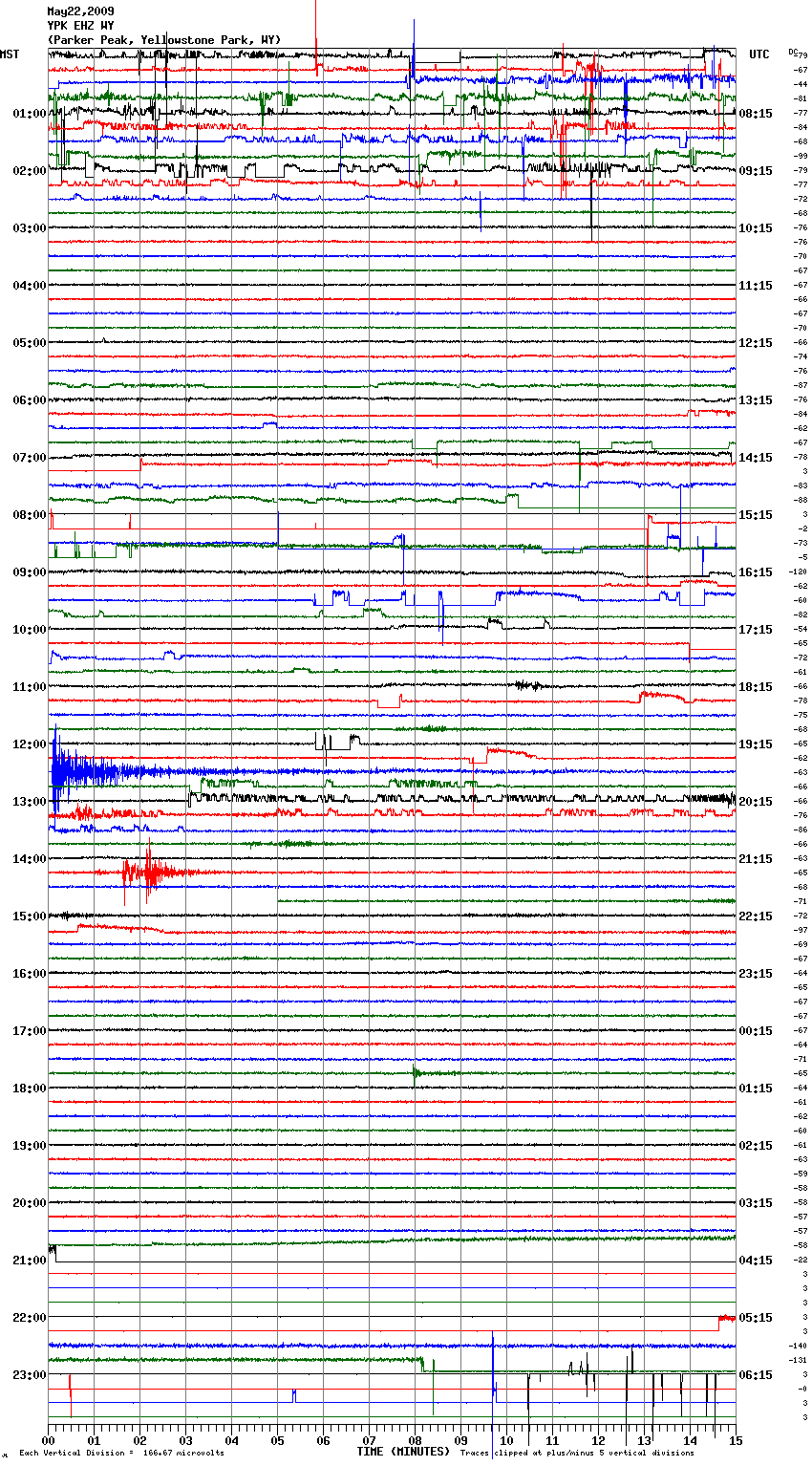Select the 08:00 MST time label
The width and height of the screenshot is (812, 1466).
(x=30, y=515)
